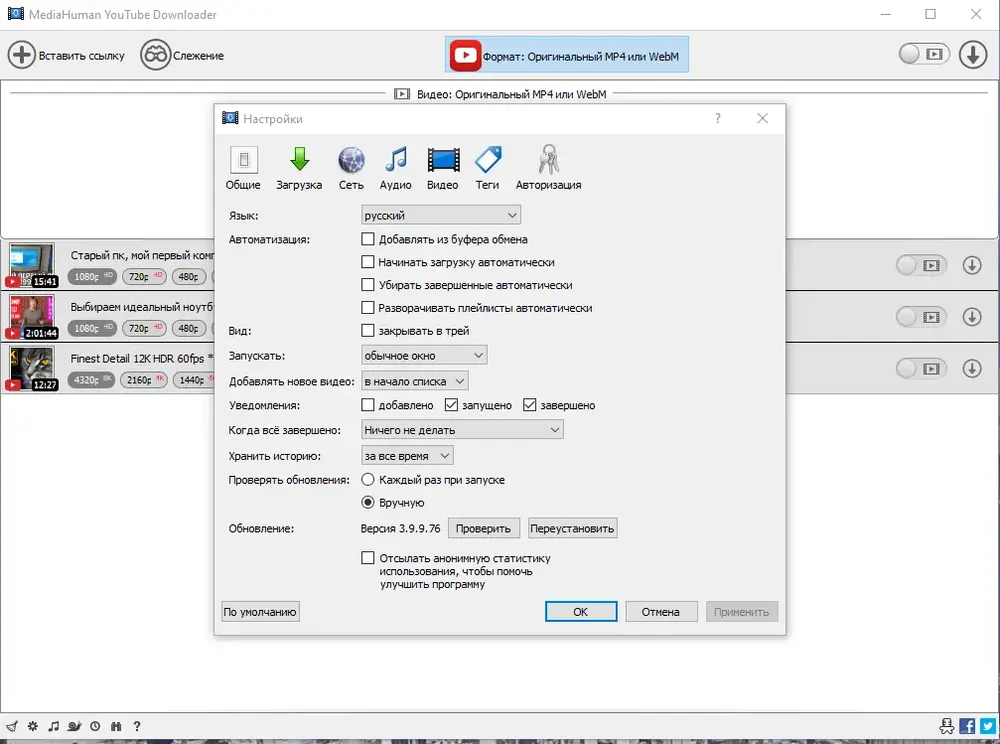Switch to the Видео film strip tab
The image size is (1000, 744).
(443, 168)
